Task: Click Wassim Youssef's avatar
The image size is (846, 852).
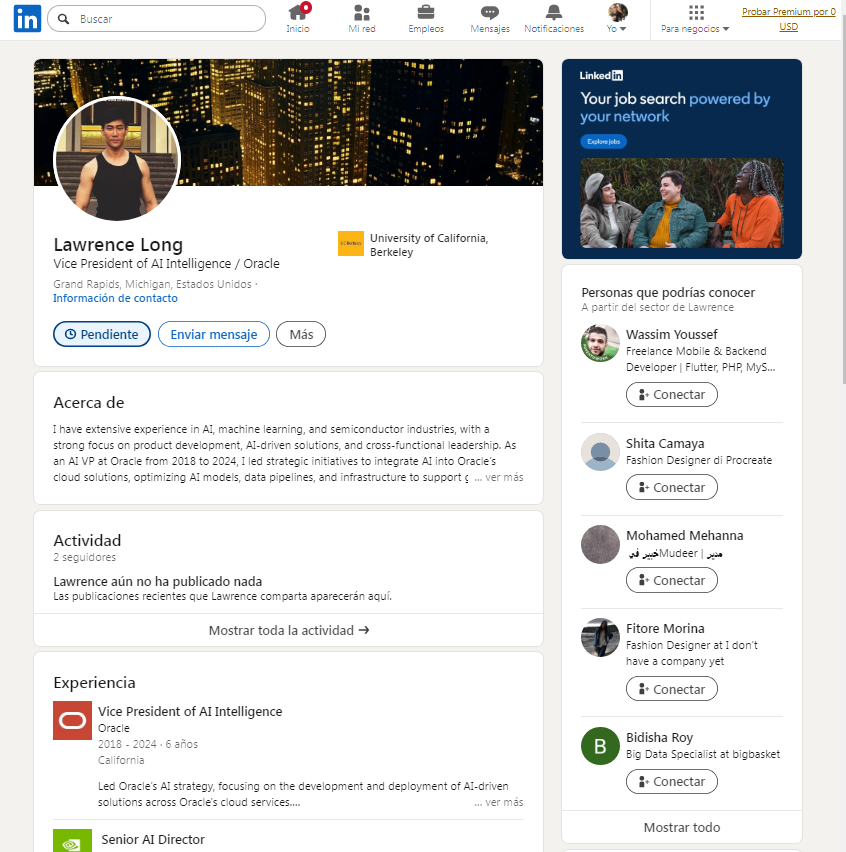Action: pos(600,343)
